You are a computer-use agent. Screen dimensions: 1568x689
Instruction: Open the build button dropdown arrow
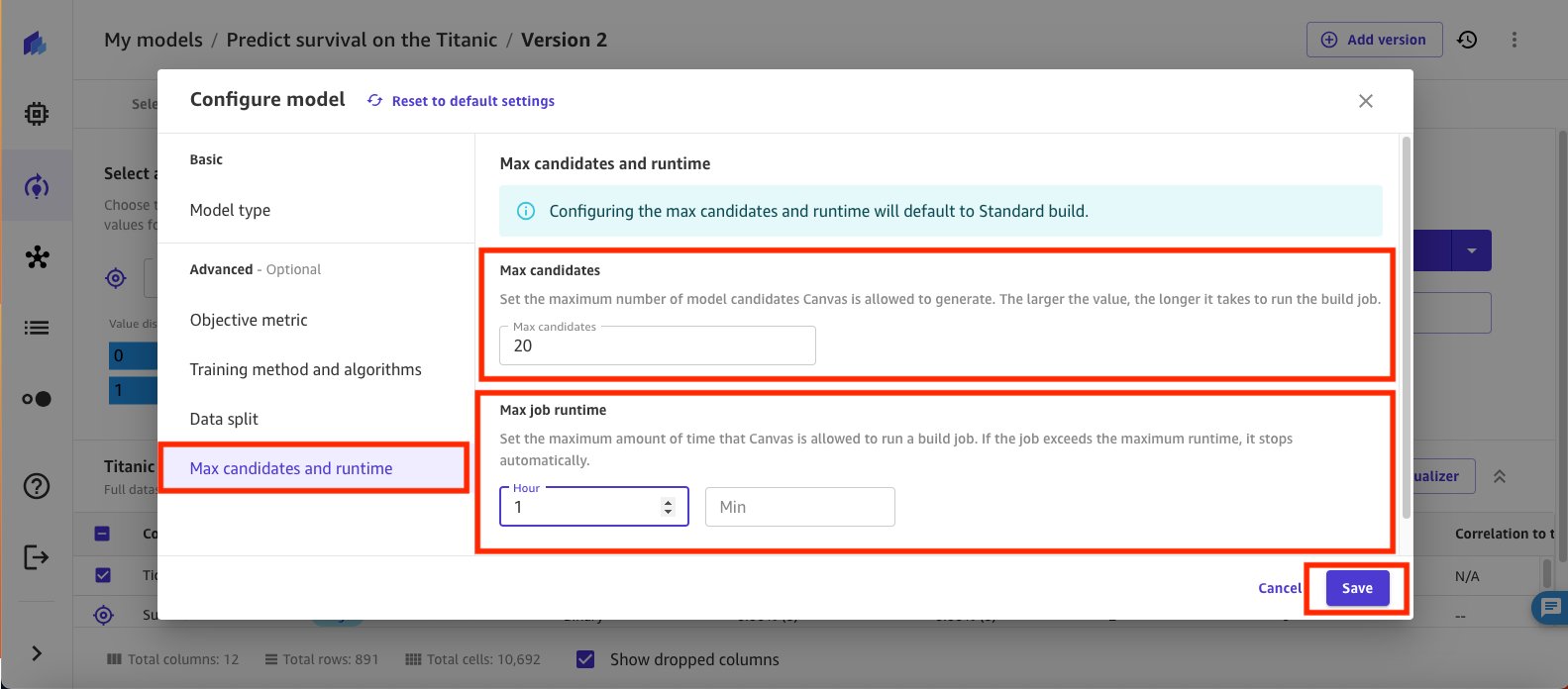1472,251
